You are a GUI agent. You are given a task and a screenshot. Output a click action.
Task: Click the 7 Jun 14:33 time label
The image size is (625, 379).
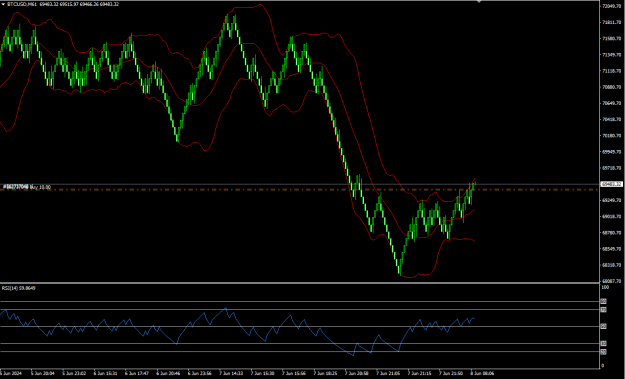click(x=231, y=374)
